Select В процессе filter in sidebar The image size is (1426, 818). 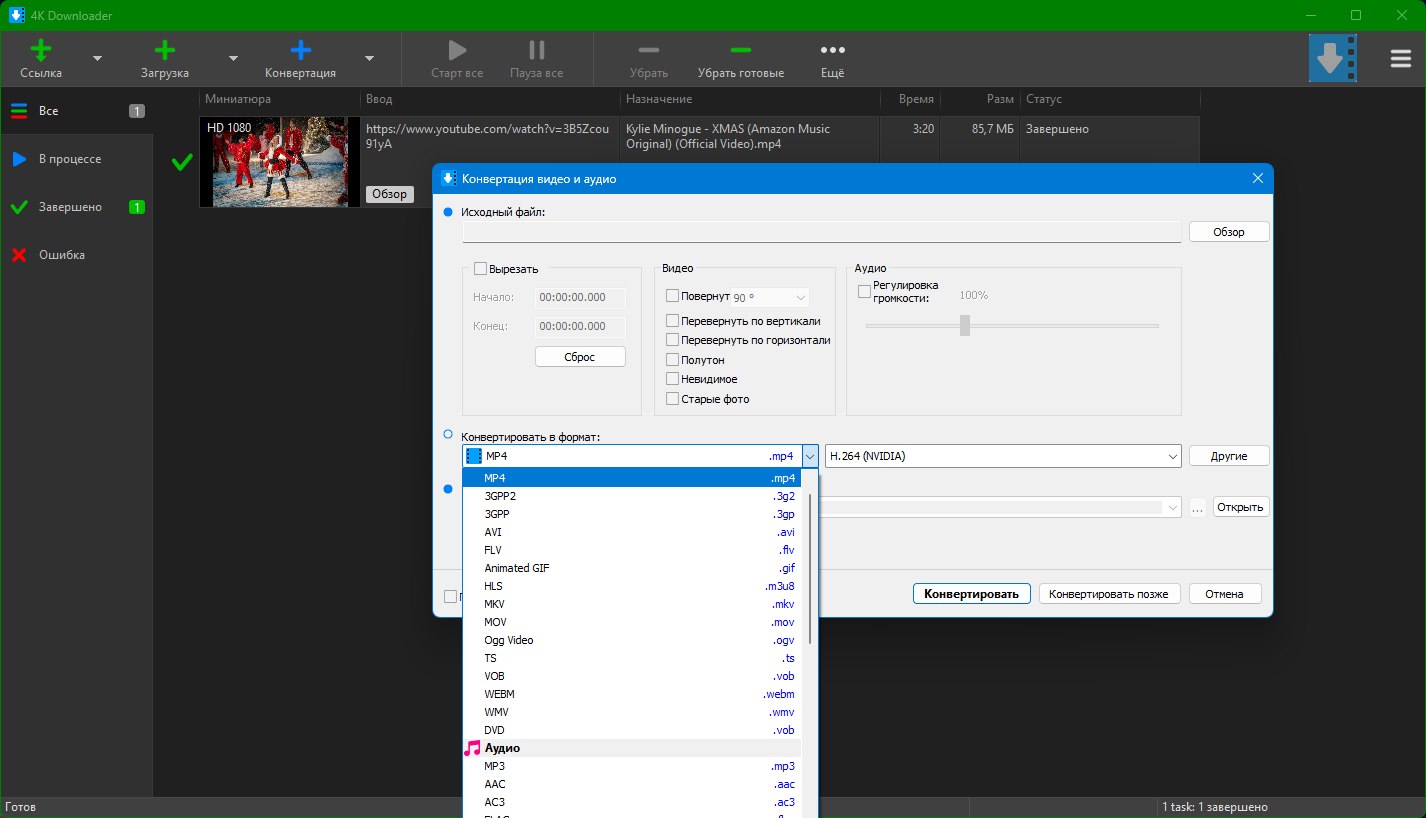(70, 159)
